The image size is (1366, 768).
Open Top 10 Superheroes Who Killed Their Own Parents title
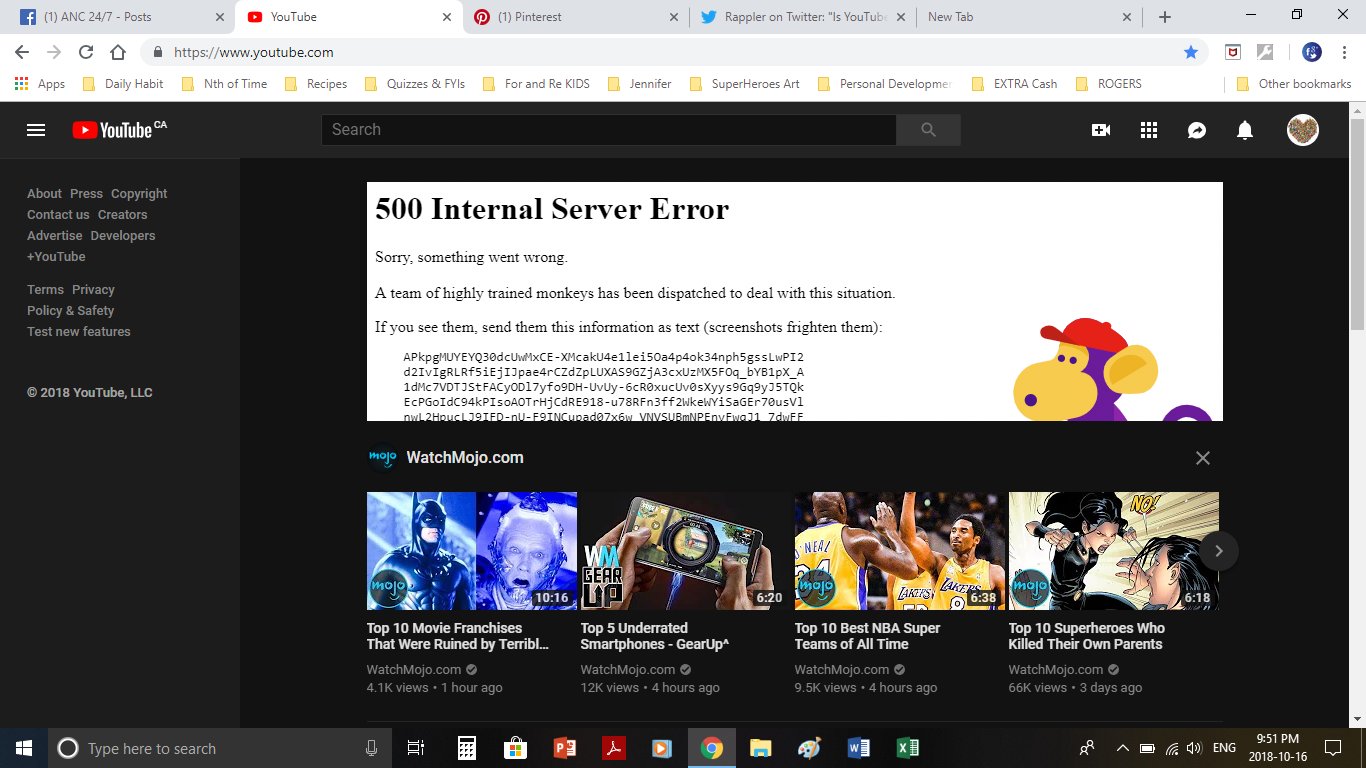1087,636
